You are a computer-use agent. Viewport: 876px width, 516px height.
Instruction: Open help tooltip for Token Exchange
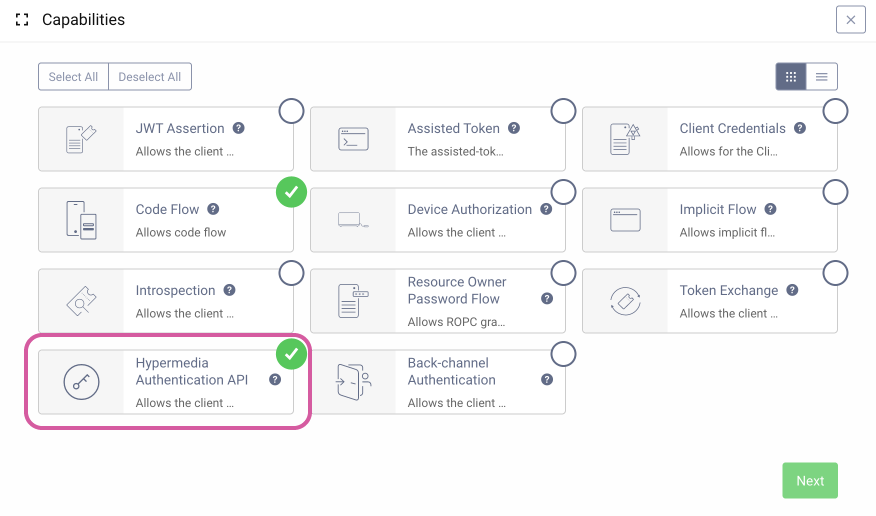pos(792,290)
